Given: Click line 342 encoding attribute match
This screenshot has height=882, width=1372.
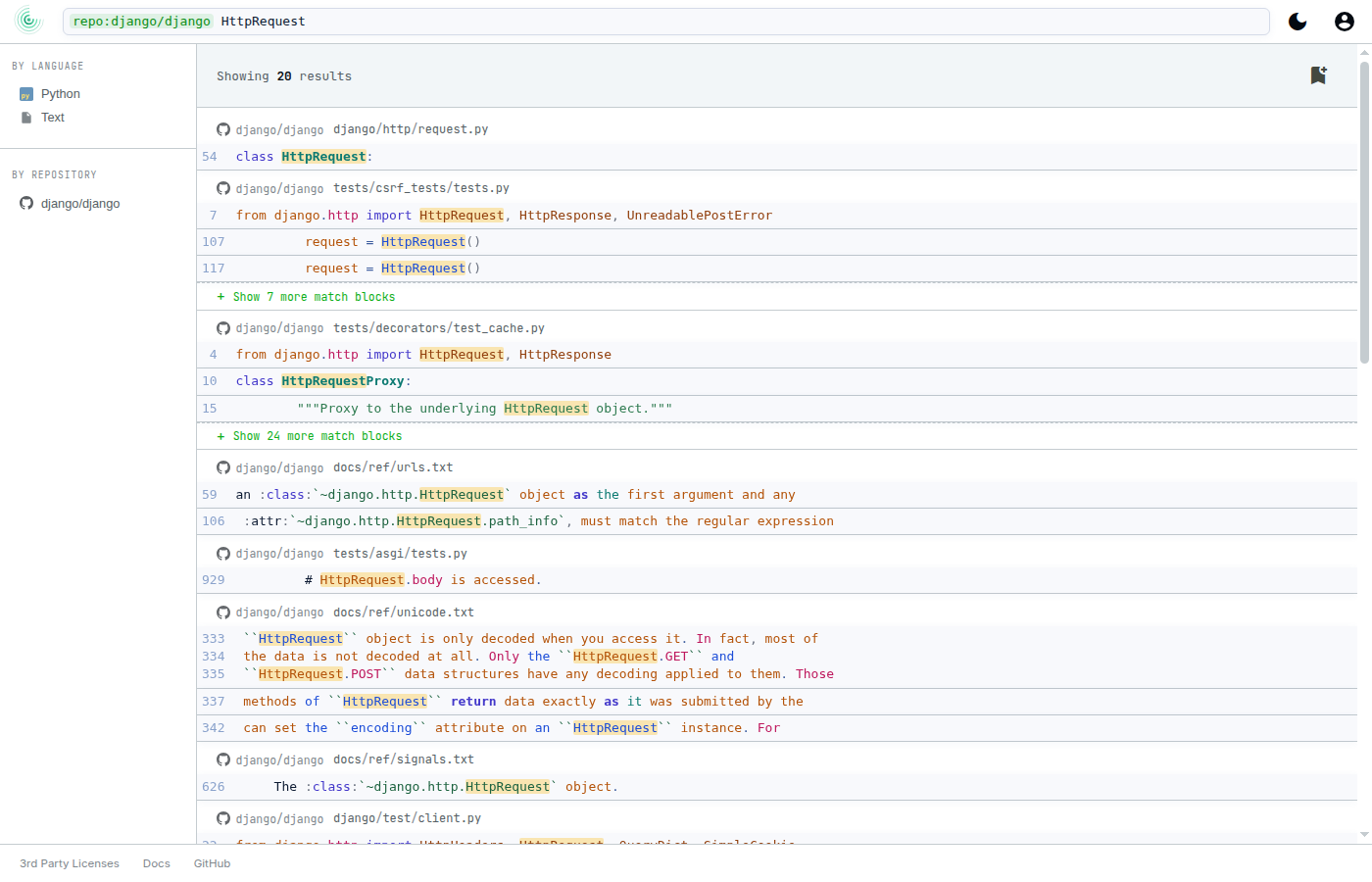Looking at the screenshot, I should click(777, 728).
